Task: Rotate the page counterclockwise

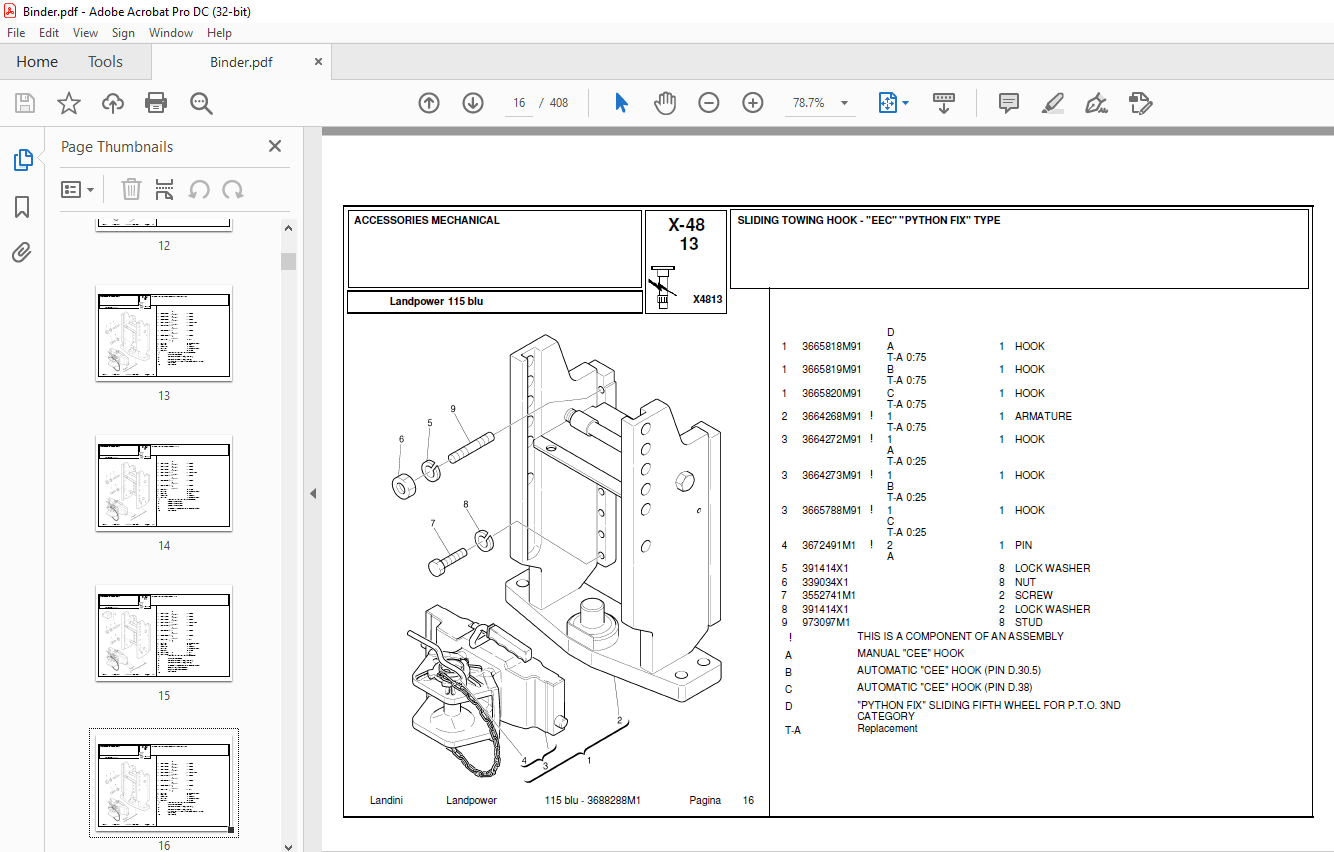Action: pos(199,189)
